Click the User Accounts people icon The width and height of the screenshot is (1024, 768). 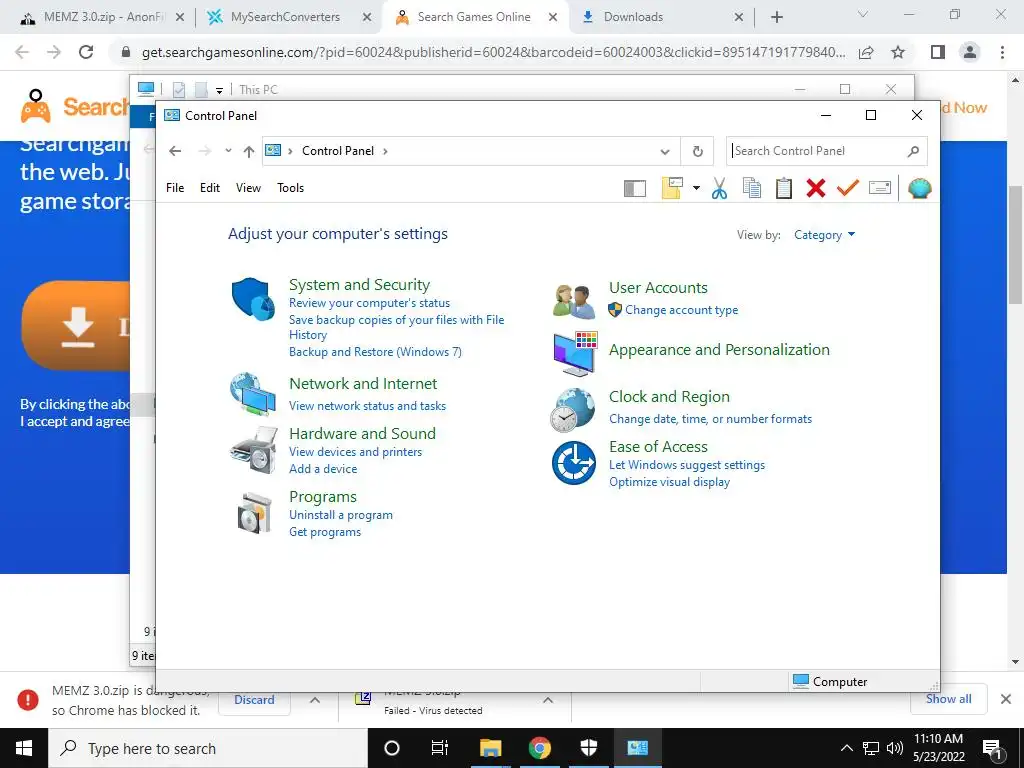point(574,301)
